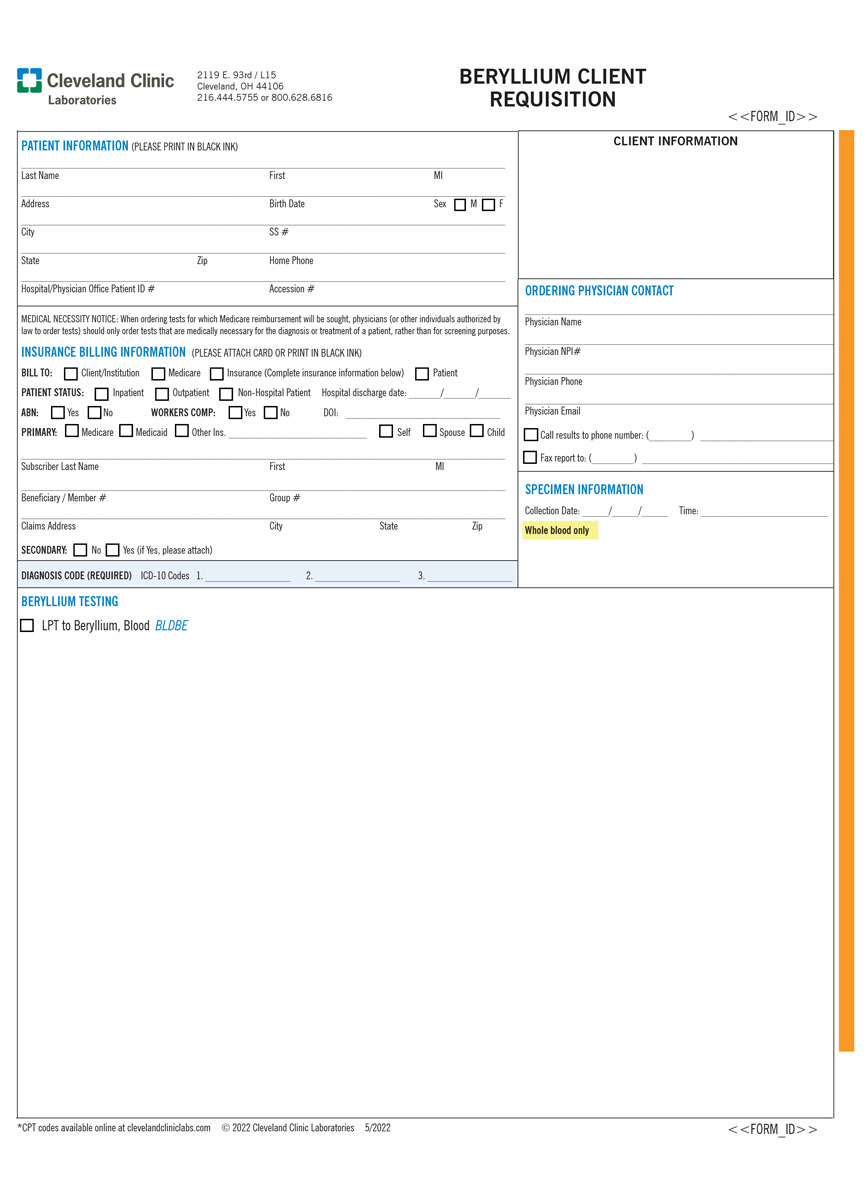This screenshot has width=867, height=1200.
Task: Select Client/Institution under Bill To
Action: pos(71,374)
